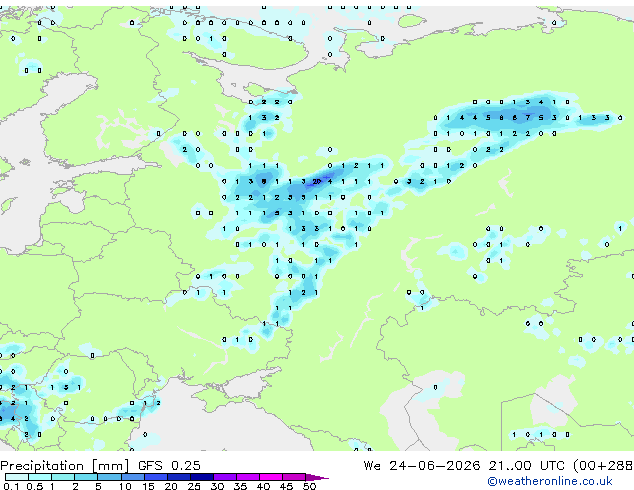
Task: Select the 0.1–0.5 mm legend swatch
Action: (17, 477)
